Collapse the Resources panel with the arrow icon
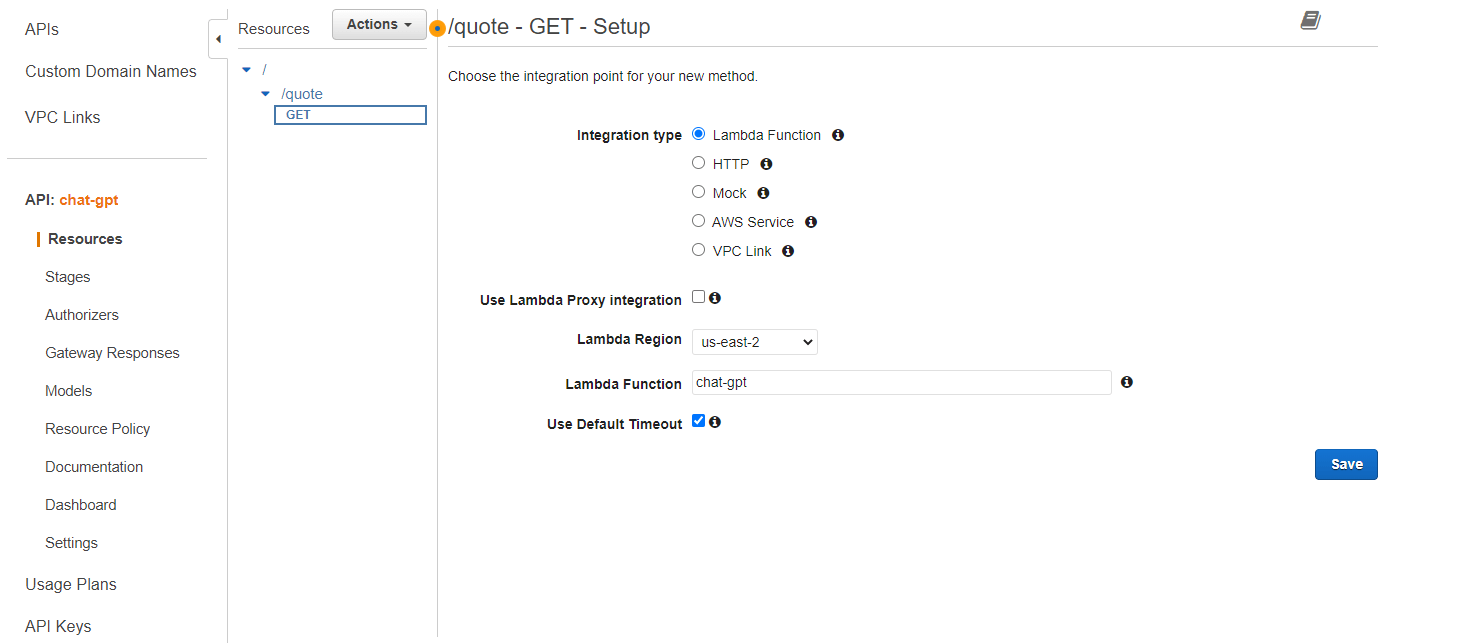Screen dimensions: 1479x643 [218, 40]
